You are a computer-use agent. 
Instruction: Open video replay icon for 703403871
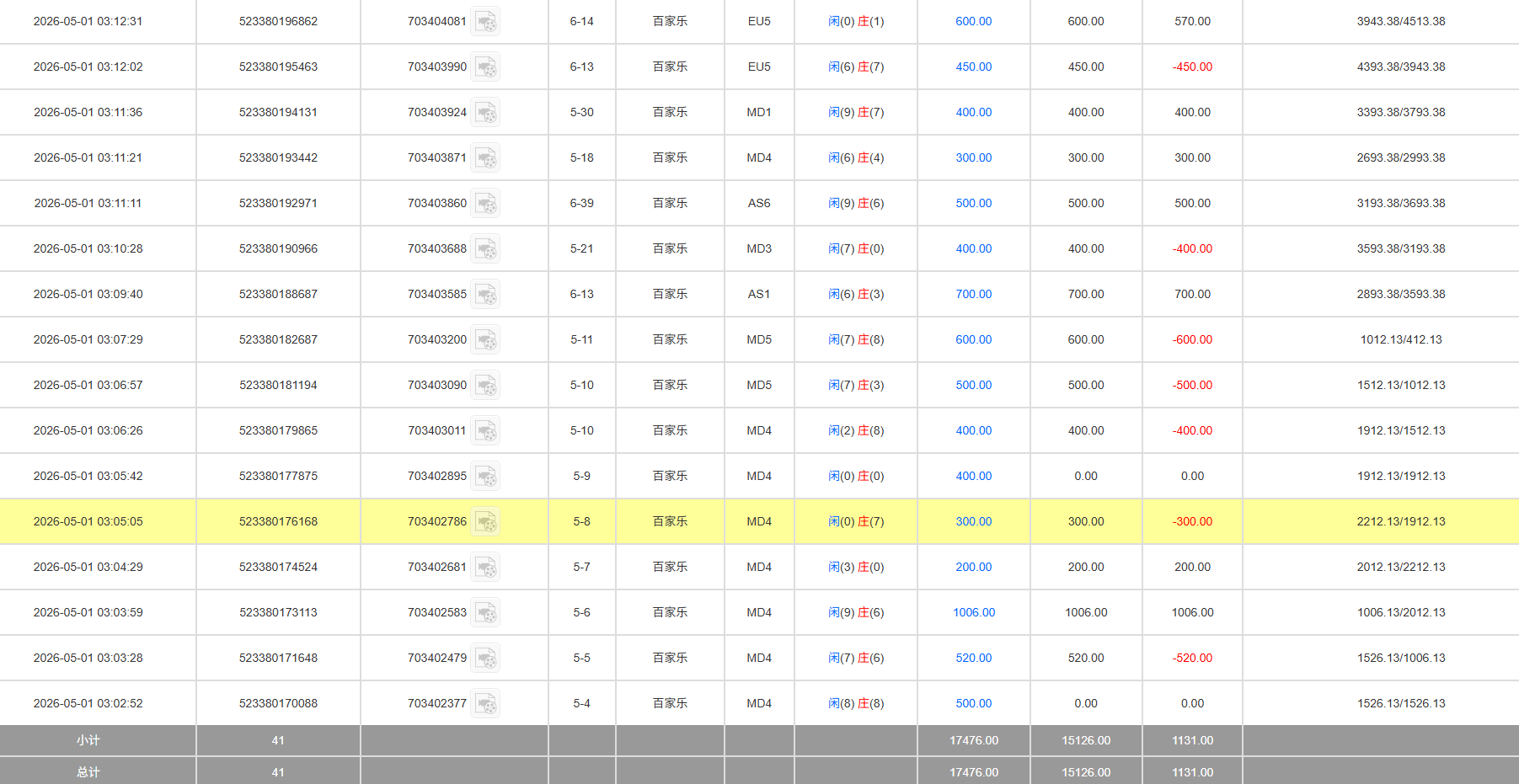click(485, 157)
